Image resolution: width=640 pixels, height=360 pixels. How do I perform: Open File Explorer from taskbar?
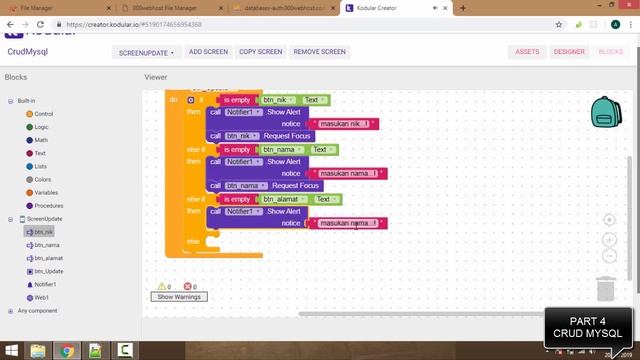[x=38, y=351]
